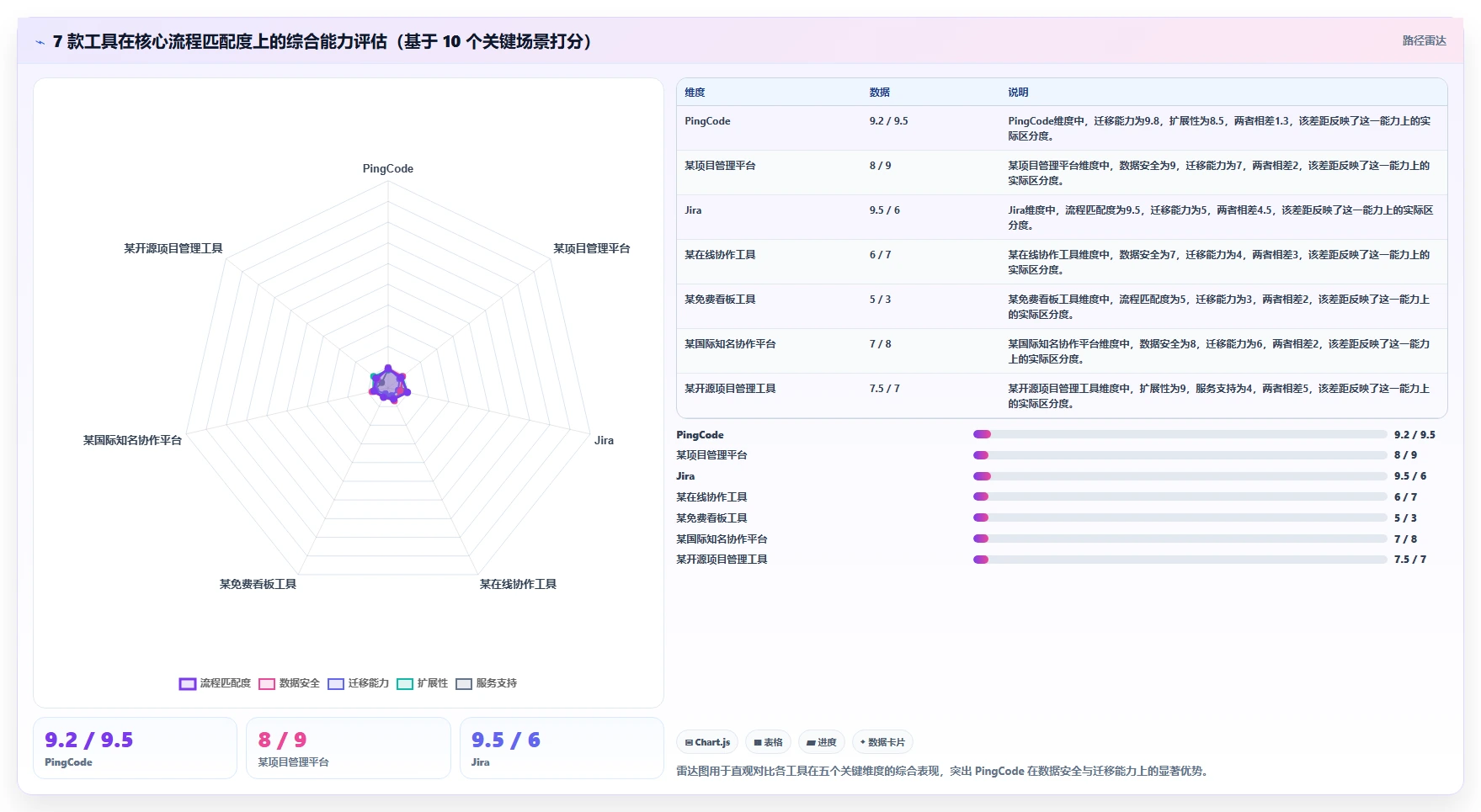Screen dimensions: 1481x812
Task: Click the 某免费看板工具 radar axis label
Action: point(258,584)
